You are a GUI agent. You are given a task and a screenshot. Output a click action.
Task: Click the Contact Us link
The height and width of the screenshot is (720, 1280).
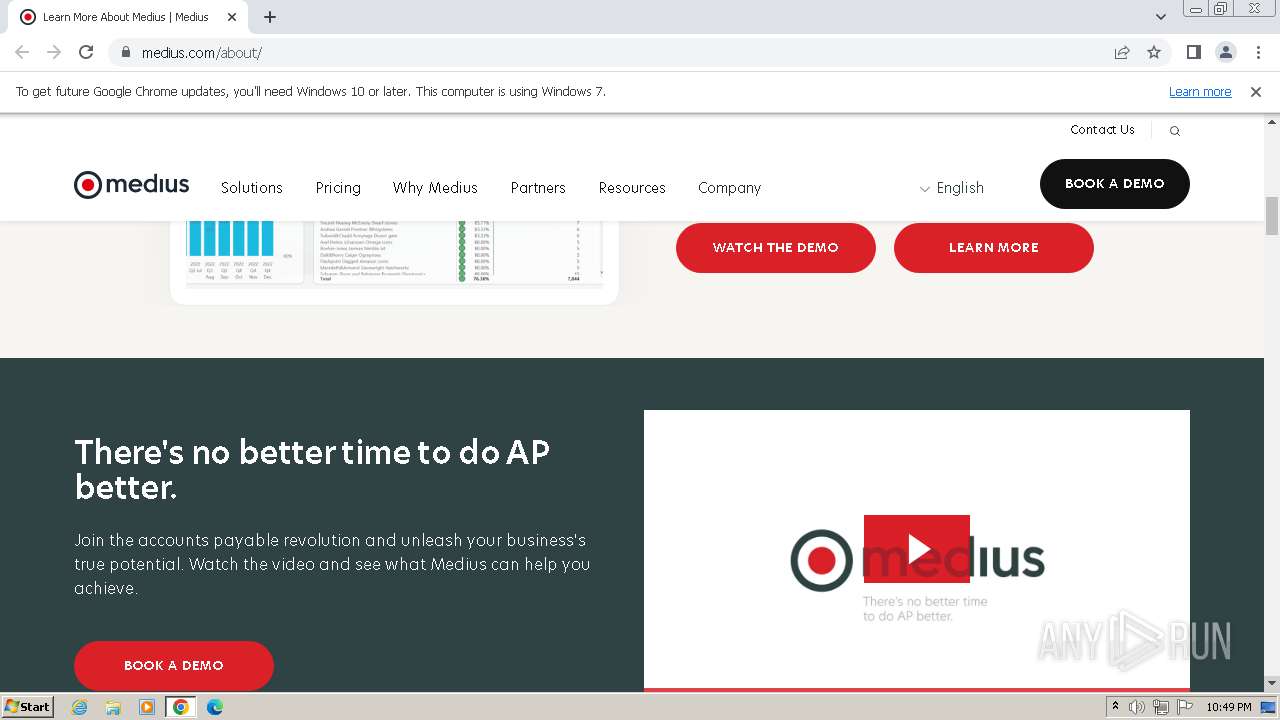(x=1102, y=130)
